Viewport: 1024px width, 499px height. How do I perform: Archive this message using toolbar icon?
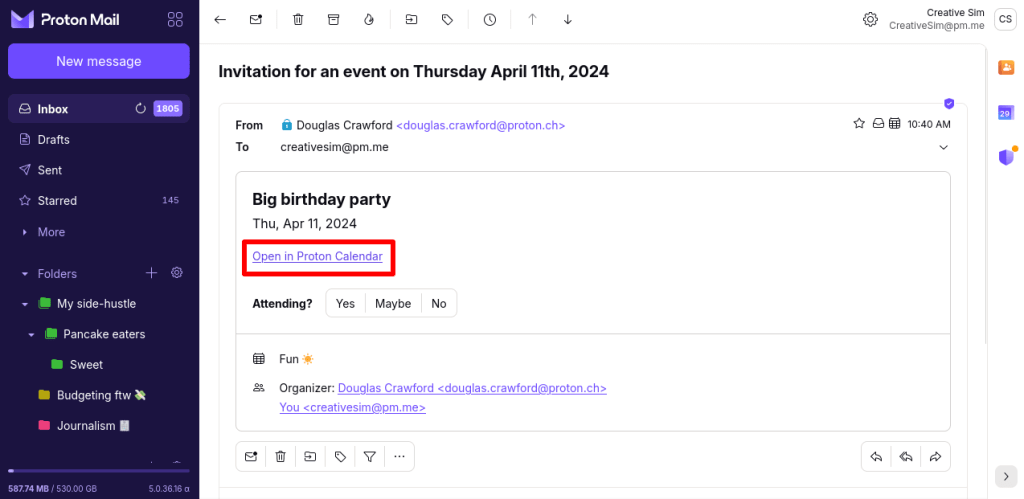coord(334,19)
